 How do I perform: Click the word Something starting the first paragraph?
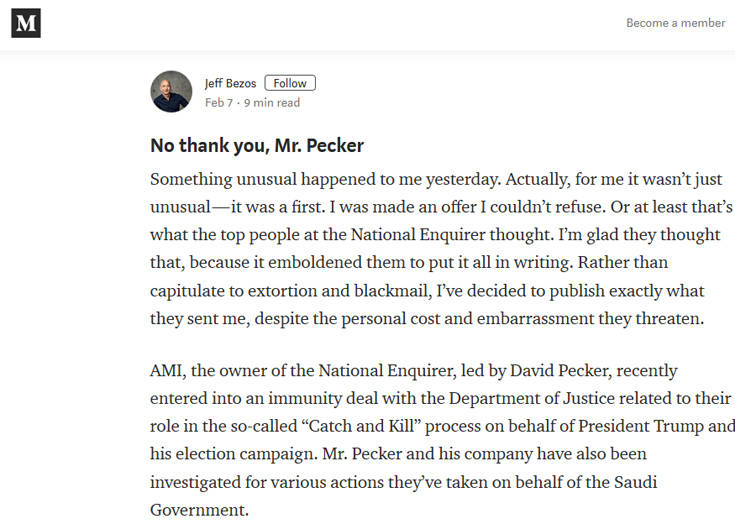(x=192, y=180)
